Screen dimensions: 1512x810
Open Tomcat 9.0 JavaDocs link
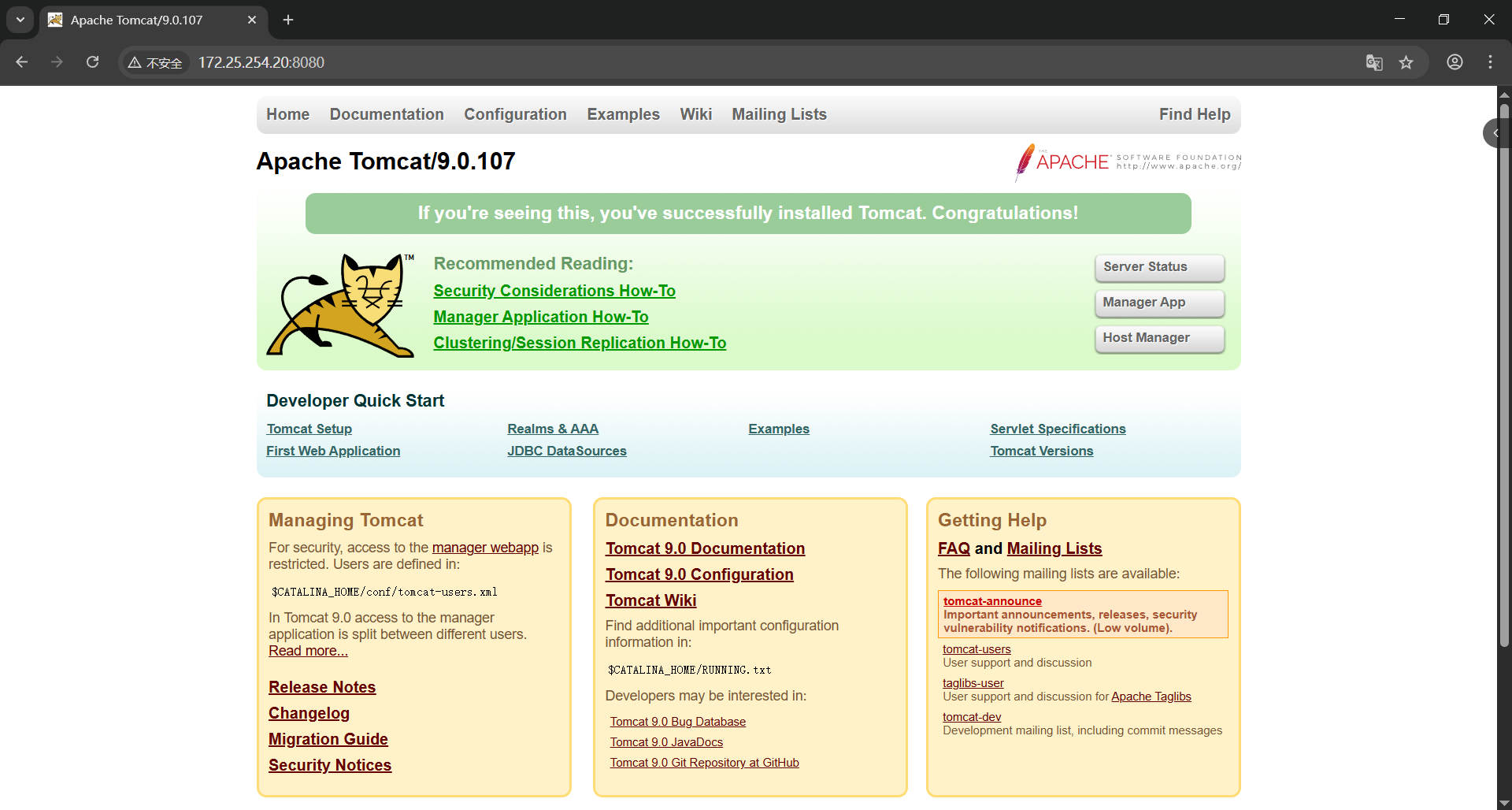(x=666, y=742)
